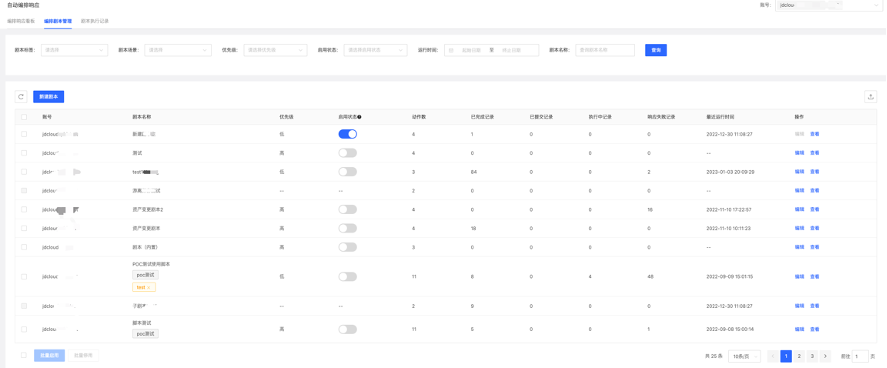Click 查看 in the 2023-01-03 20:09:29 row
This screenshot has width=887, height=368.
click(x=815, y=171)
